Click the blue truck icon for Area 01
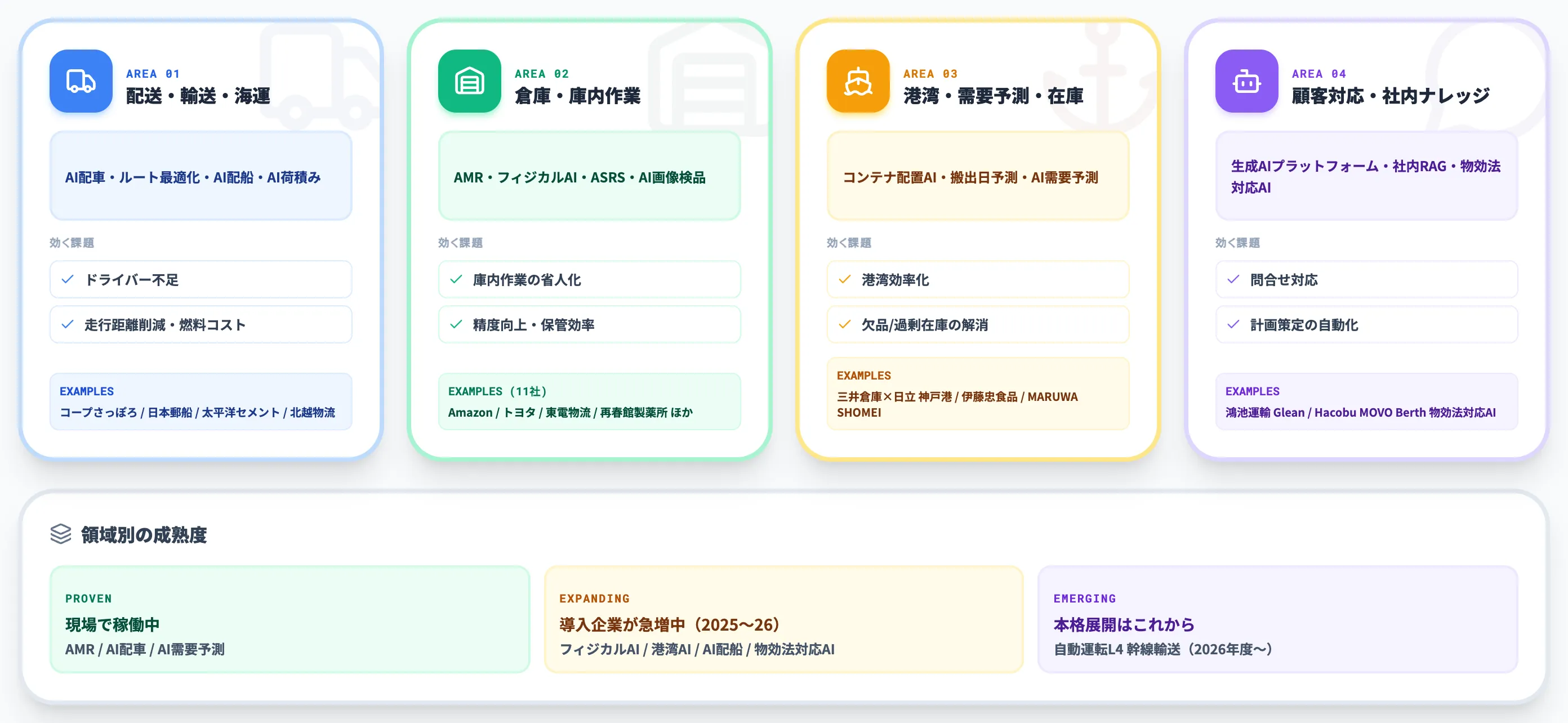Image resolution: width=1568 pixels, height=723 pixels. (x=81, y=81)
